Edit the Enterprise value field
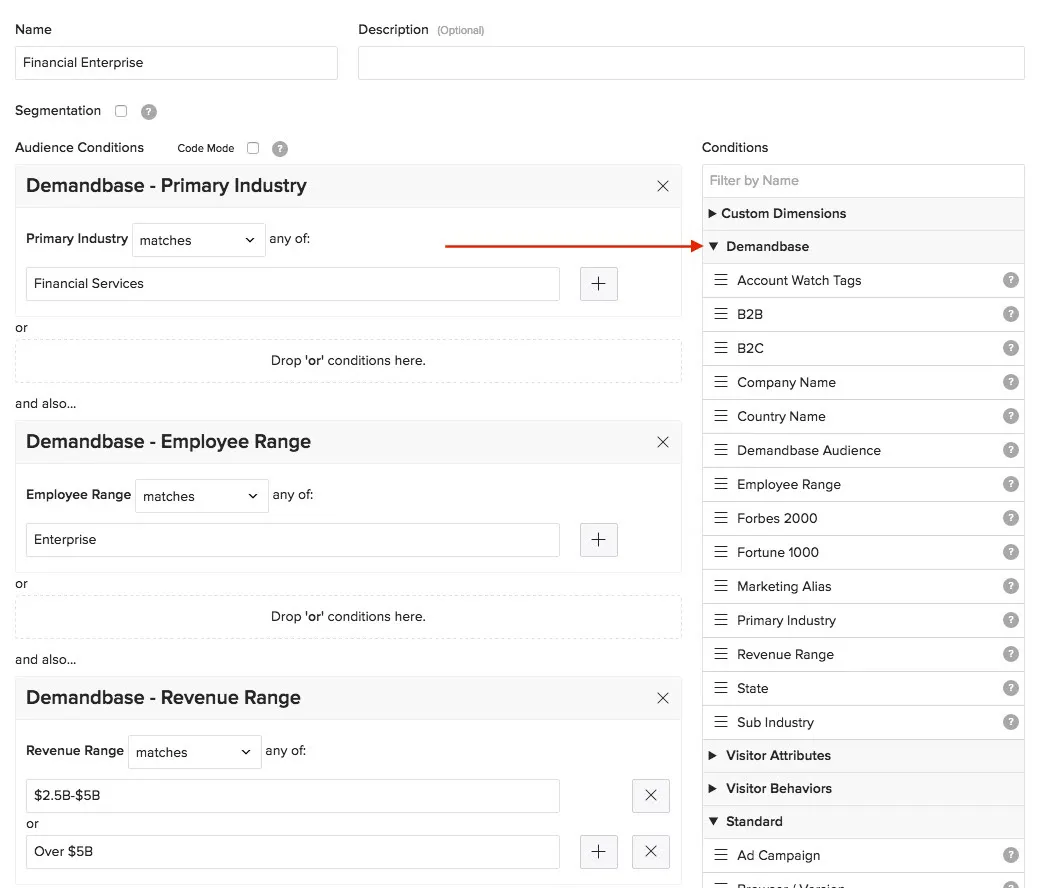 (292, 540)
